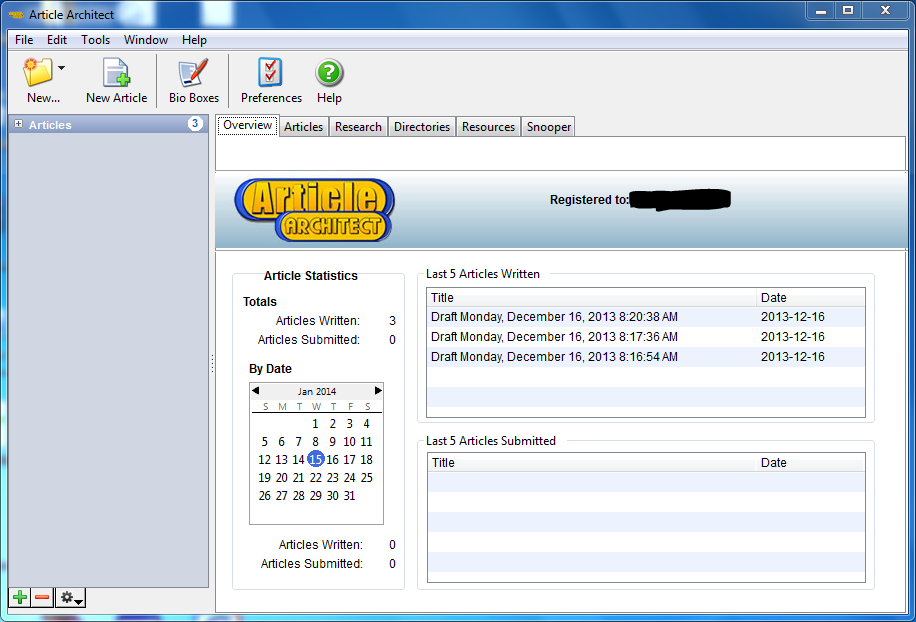Open the dropdown arrow beside New...
Viewport: 916px width, 622px height.
point(61,68)
